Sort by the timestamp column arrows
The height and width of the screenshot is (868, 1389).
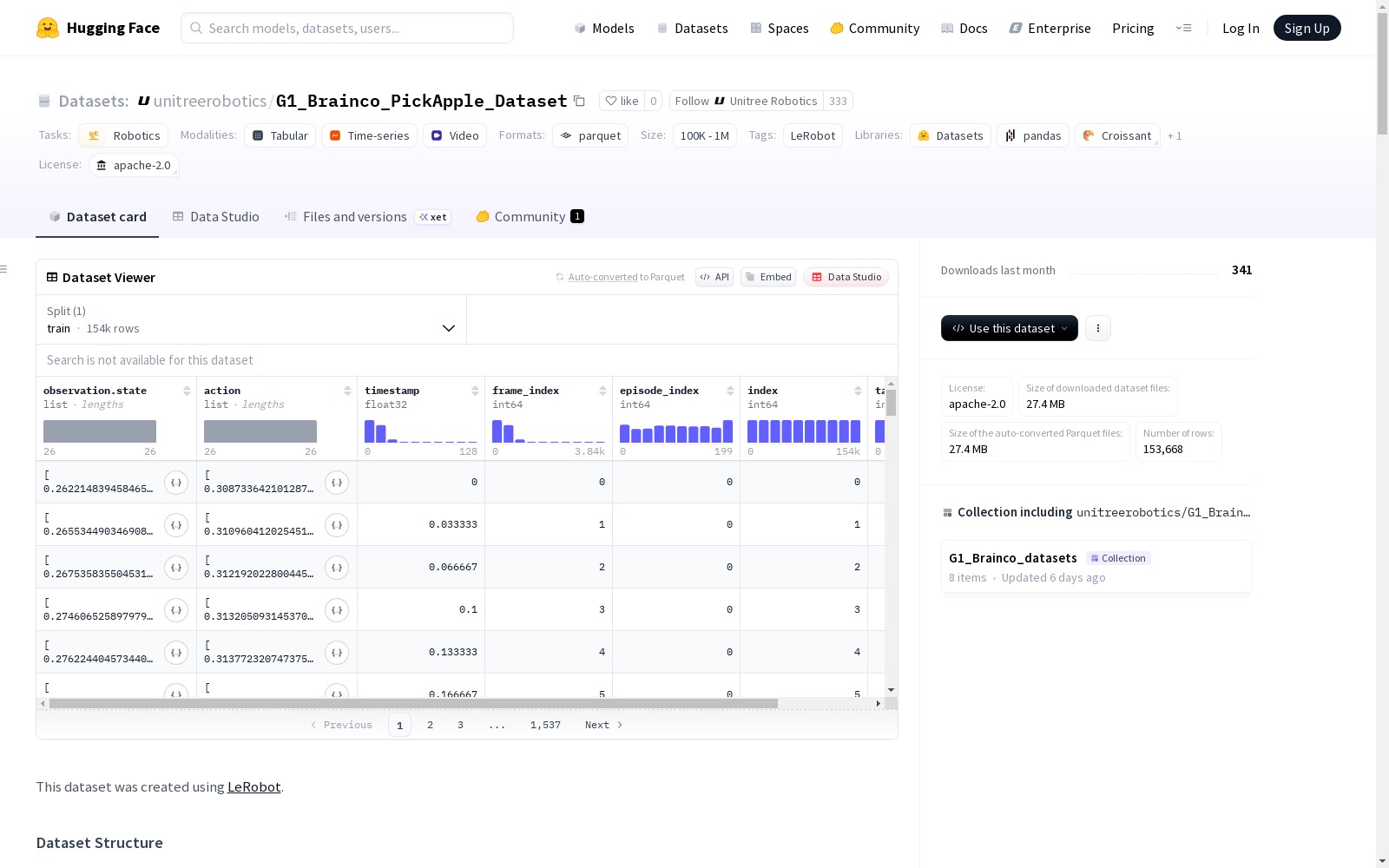tap(475, 391)
